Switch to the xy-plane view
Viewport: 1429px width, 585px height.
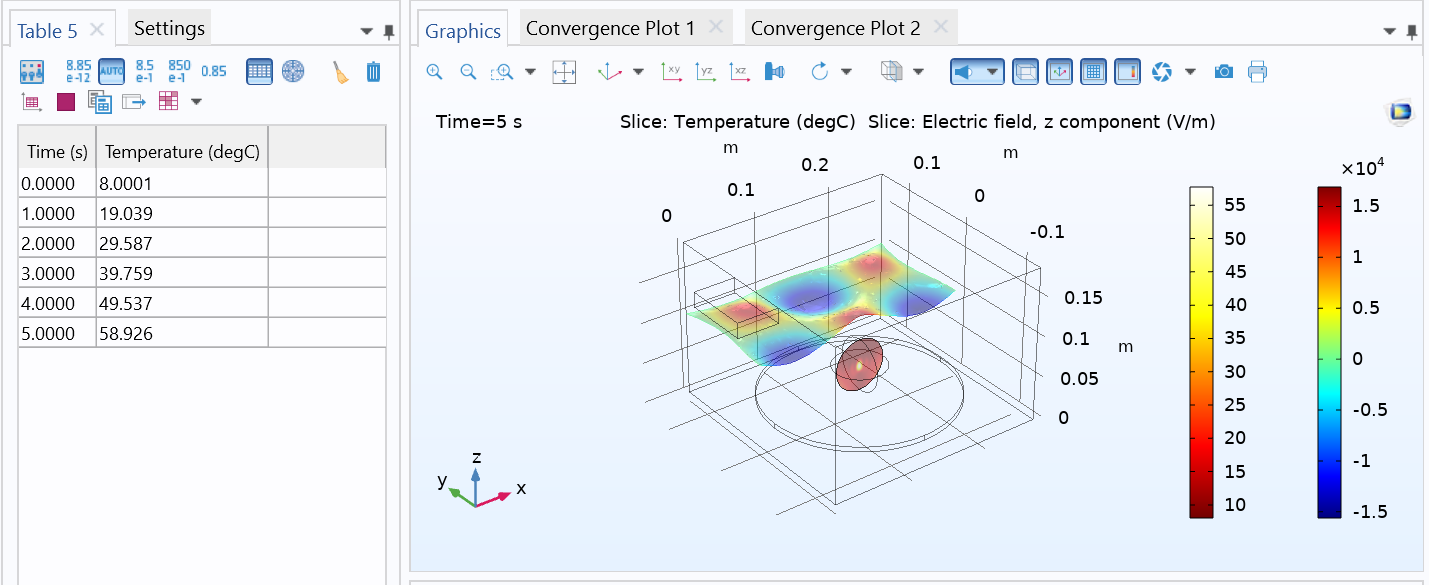click(672, 72)
